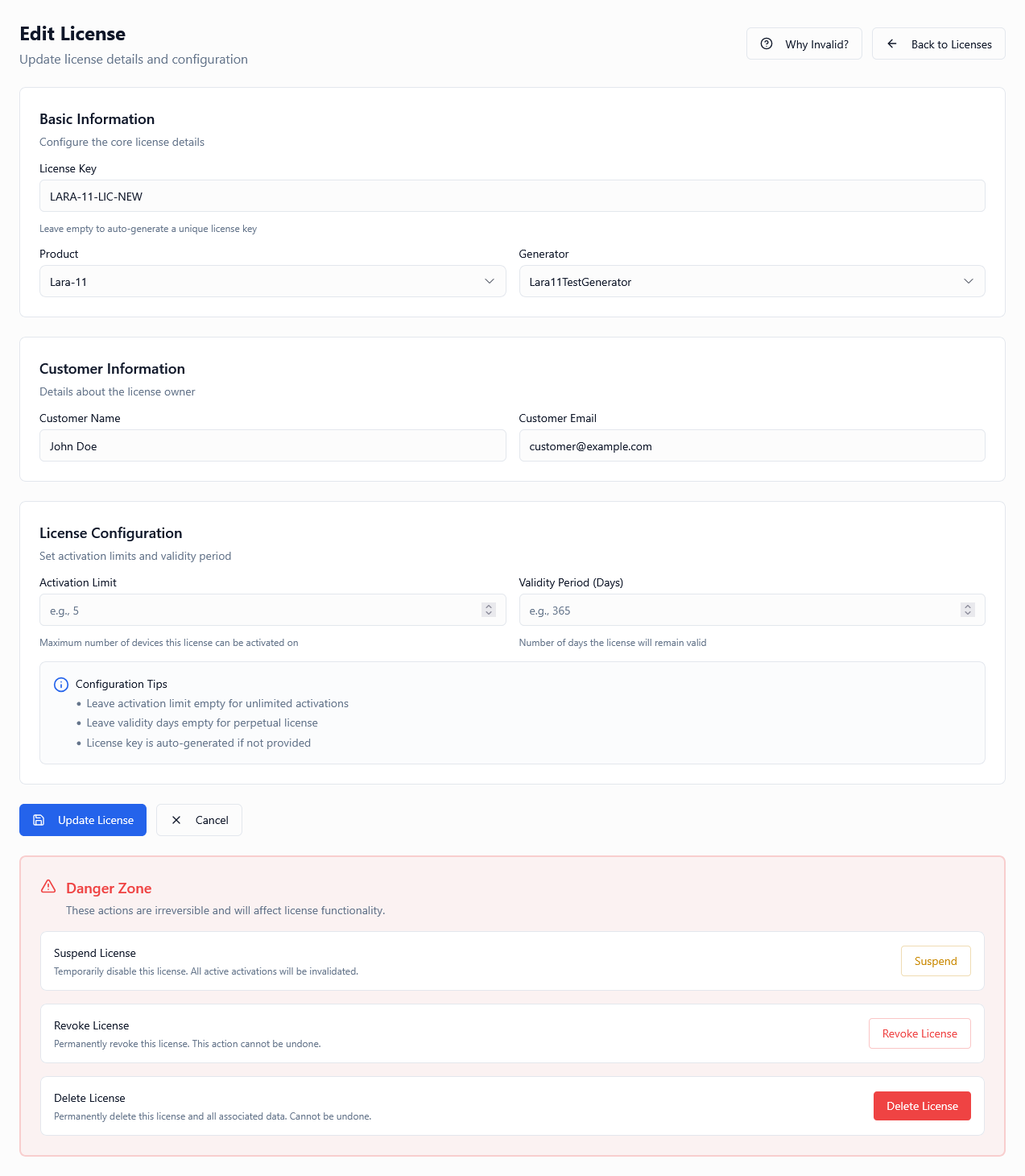Click the Revoke License button

pyautogui.click(x=920, y=1033)
